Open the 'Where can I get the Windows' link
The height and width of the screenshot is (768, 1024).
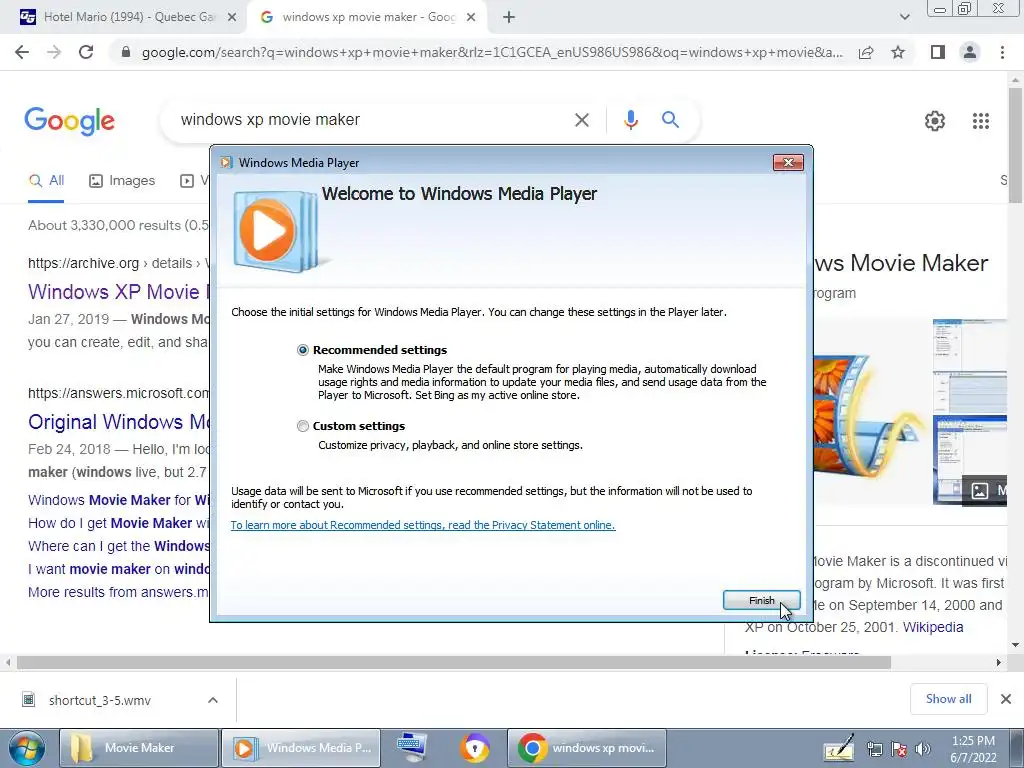coord(118,546)
